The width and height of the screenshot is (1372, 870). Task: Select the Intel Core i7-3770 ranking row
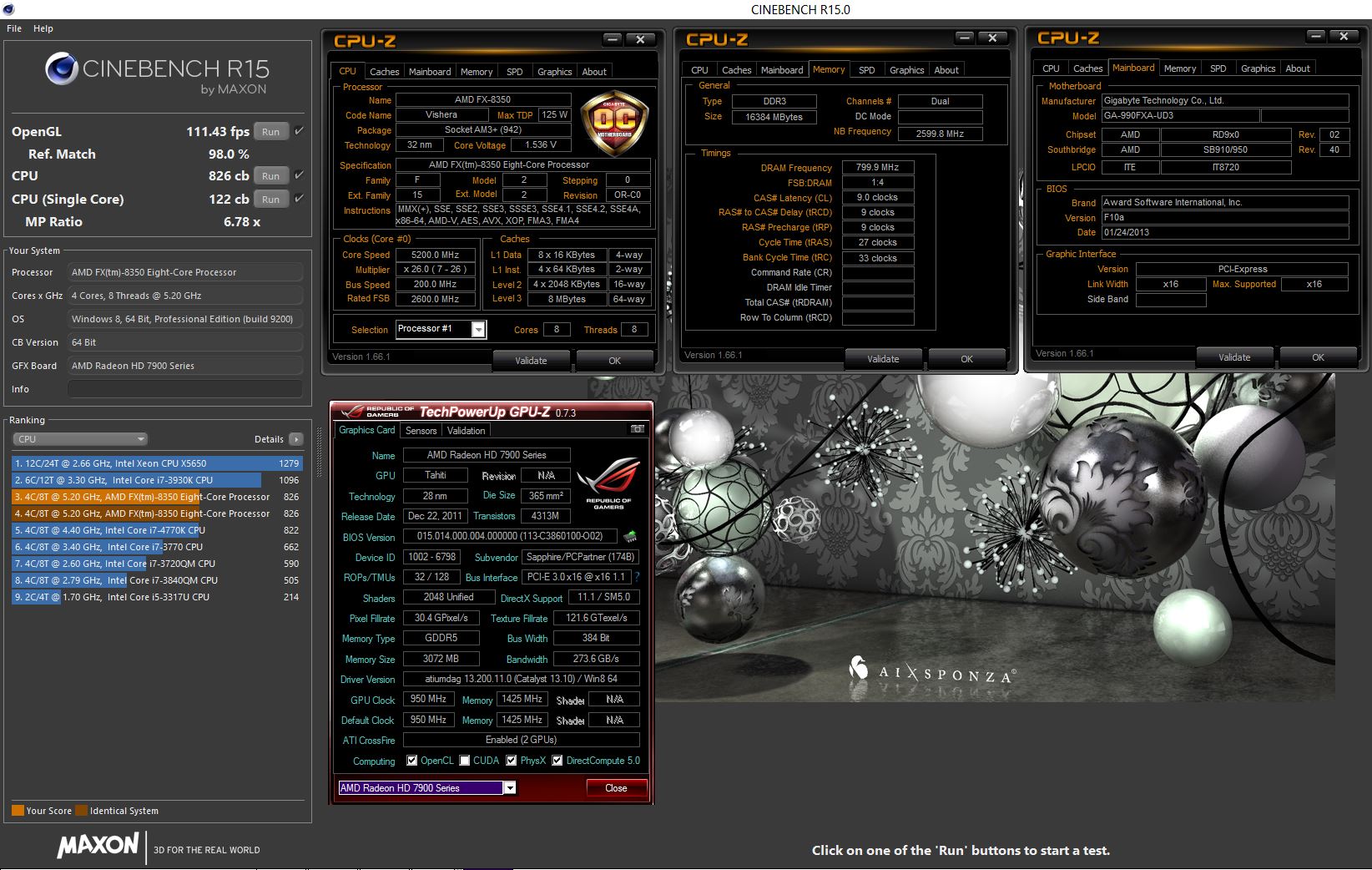pyautogui.click(x=157, y=547)
